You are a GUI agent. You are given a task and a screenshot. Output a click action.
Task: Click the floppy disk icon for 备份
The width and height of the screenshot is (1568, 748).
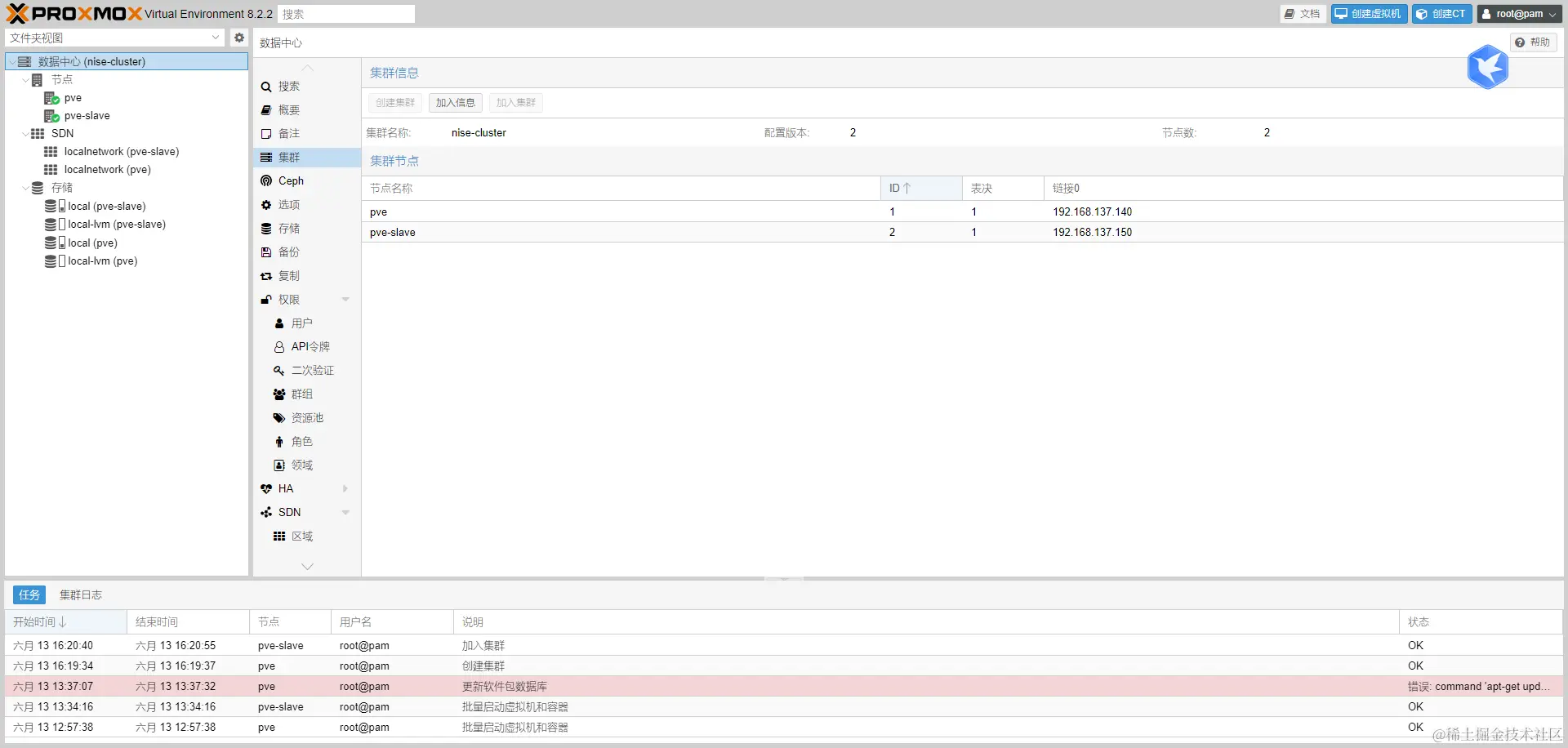coord(266,252)
